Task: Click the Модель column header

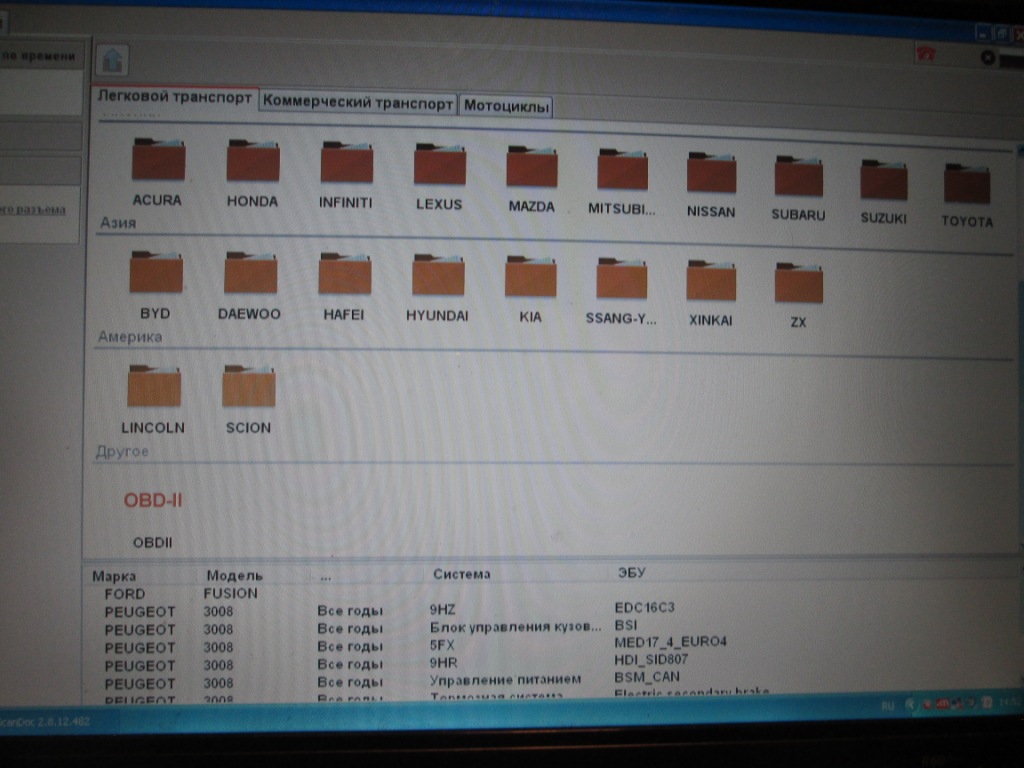Action: coord(234,575)
